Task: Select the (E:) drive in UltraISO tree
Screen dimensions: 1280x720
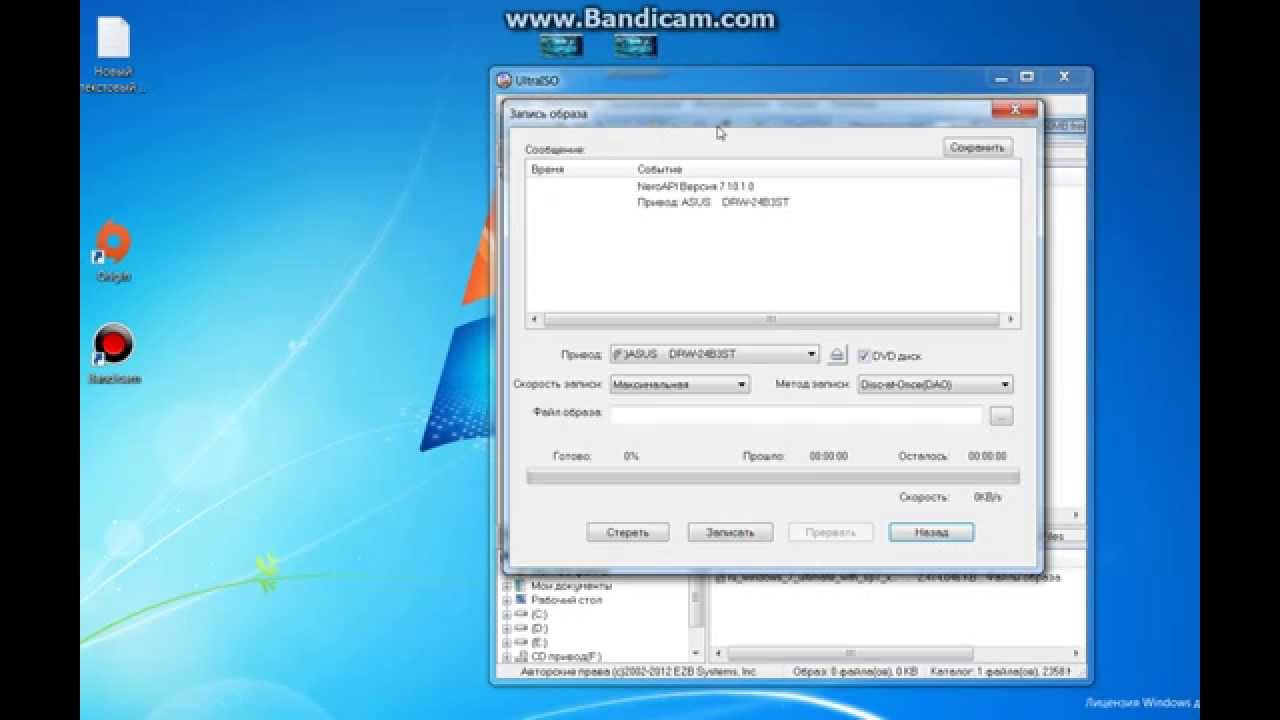Action: (x=539, y=642)
